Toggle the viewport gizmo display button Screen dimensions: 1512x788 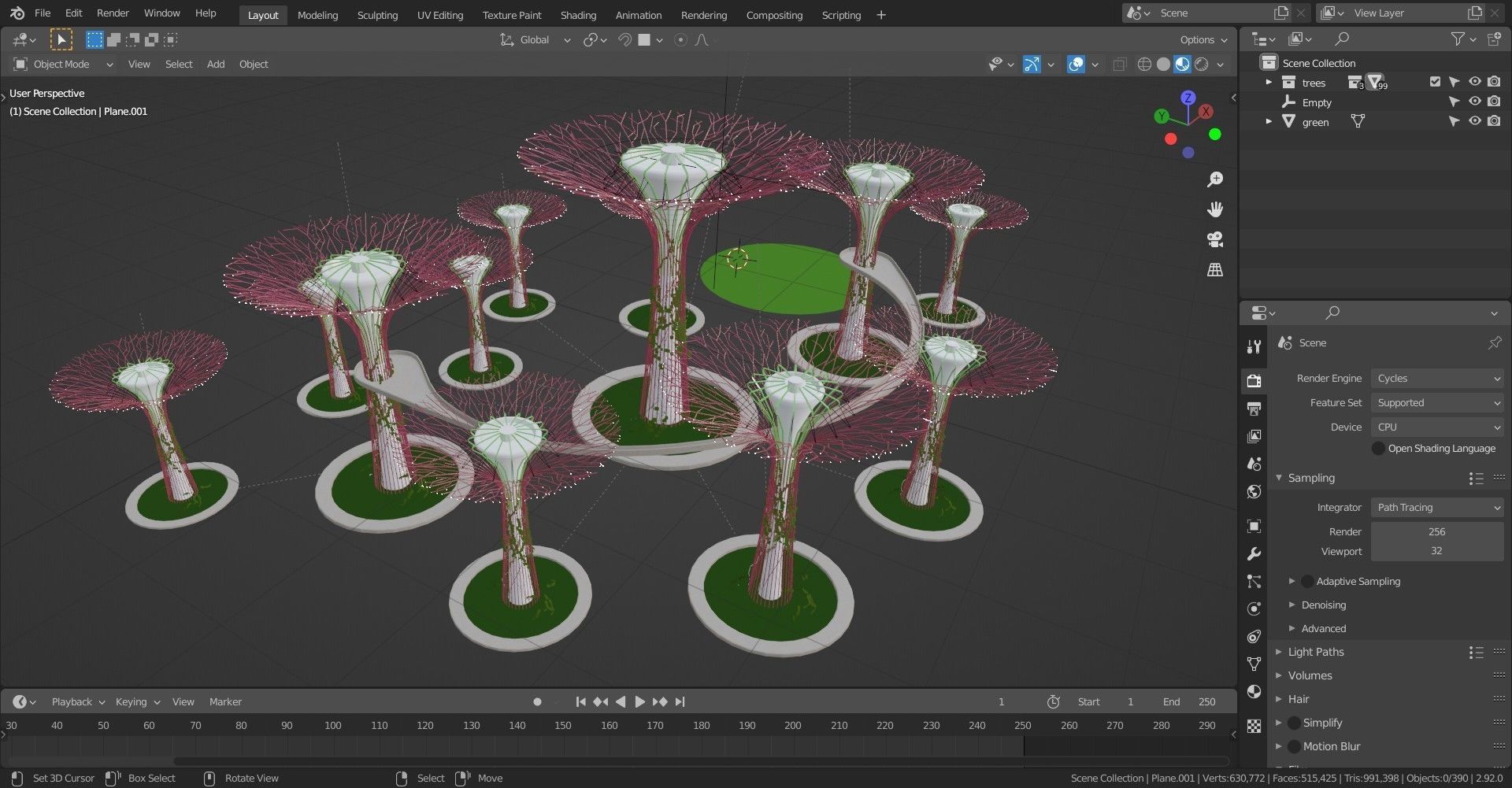tap(1032, 65)
